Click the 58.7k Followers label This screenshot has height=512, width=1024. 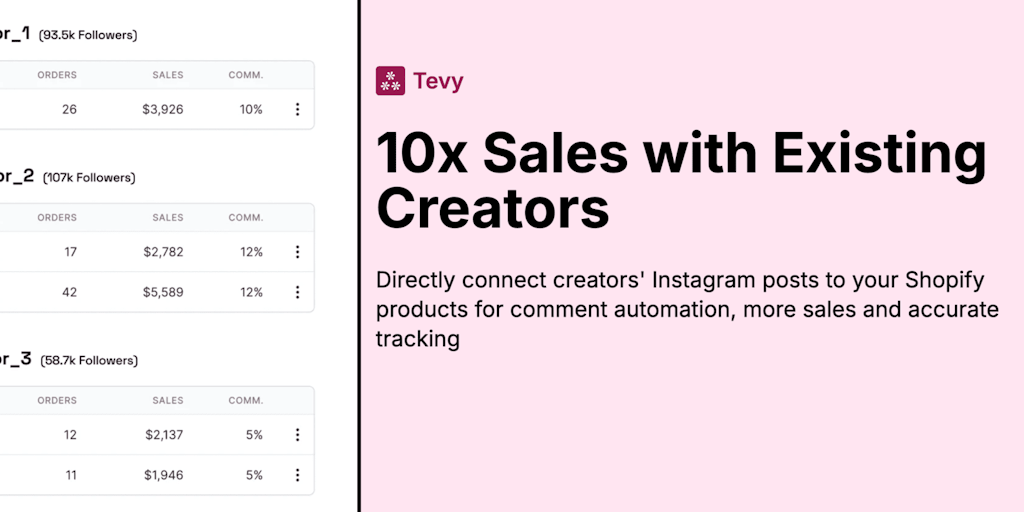click(89, 360)
